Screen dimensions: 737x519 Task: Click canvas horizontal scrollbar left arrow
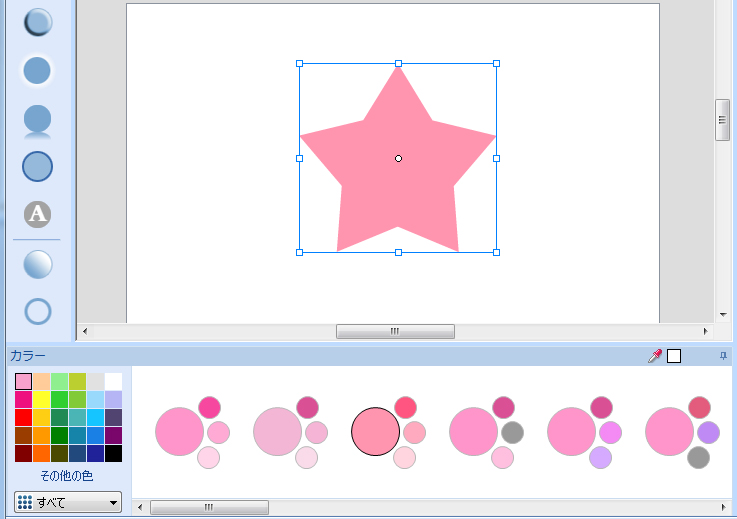point(85,331)
